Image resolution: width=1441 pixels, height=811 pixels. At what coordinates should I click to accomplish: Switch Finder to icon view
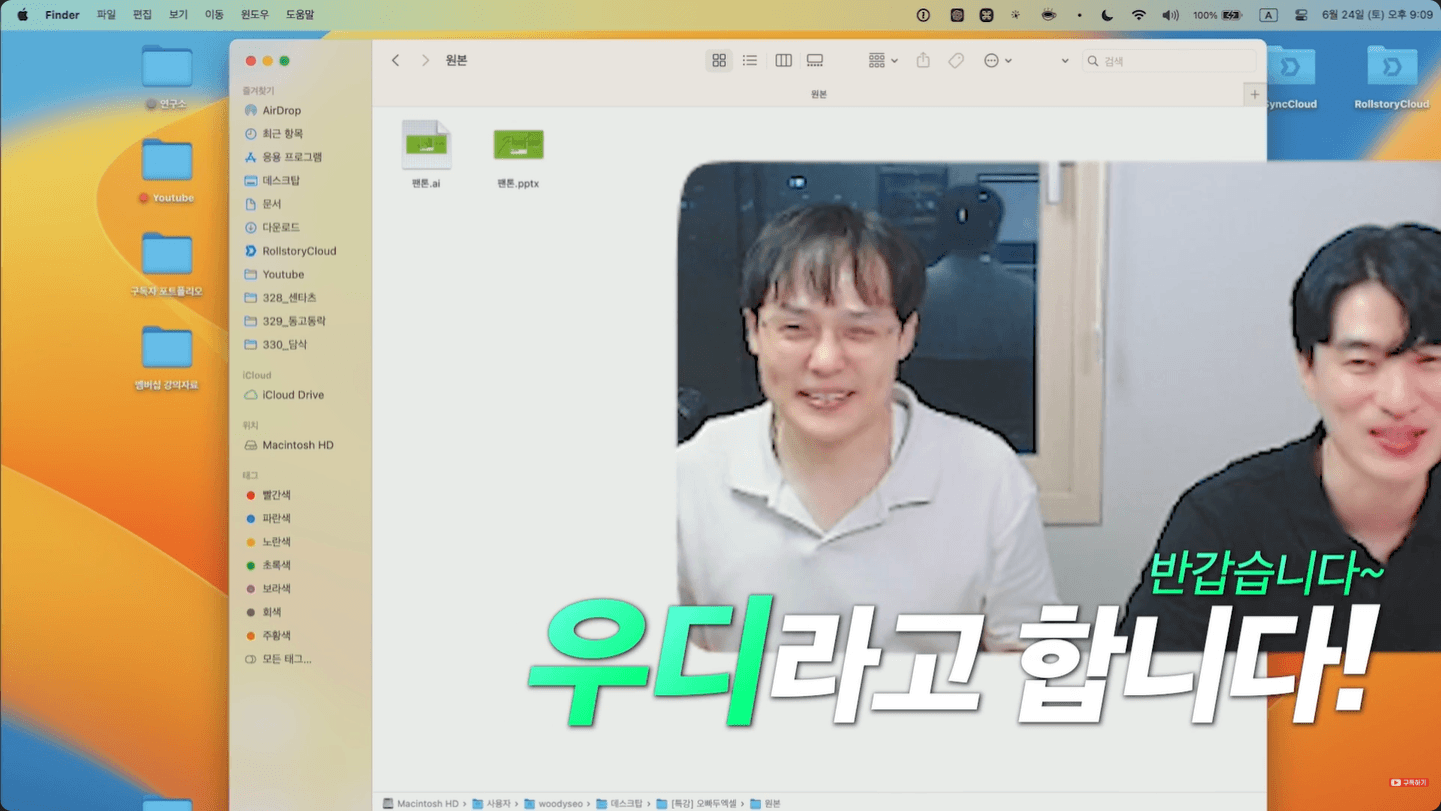(719, 61)
